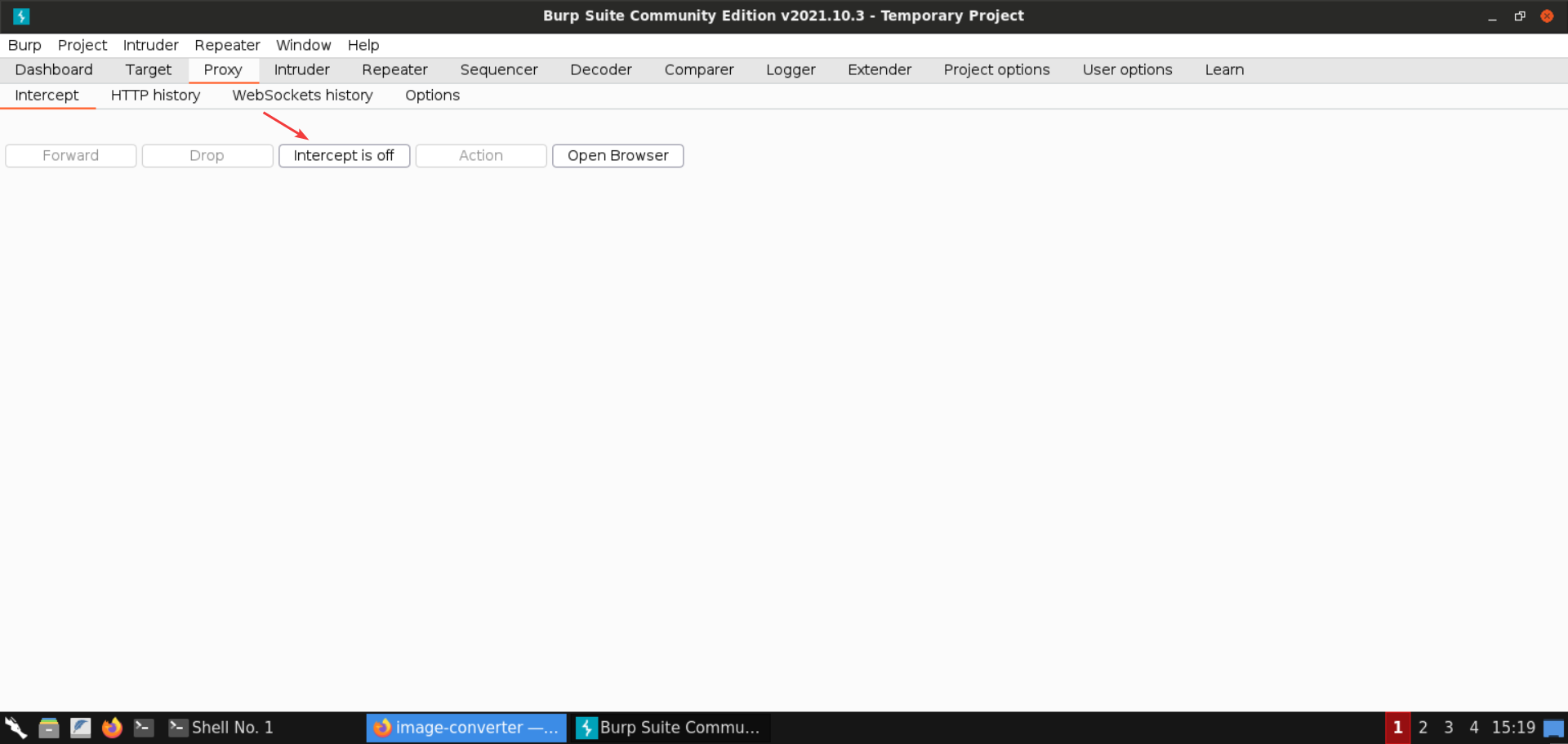Switch to the Comparer tab
Image resolution: width=1568 pixels, height=744 pixels.
pos(699,70)
